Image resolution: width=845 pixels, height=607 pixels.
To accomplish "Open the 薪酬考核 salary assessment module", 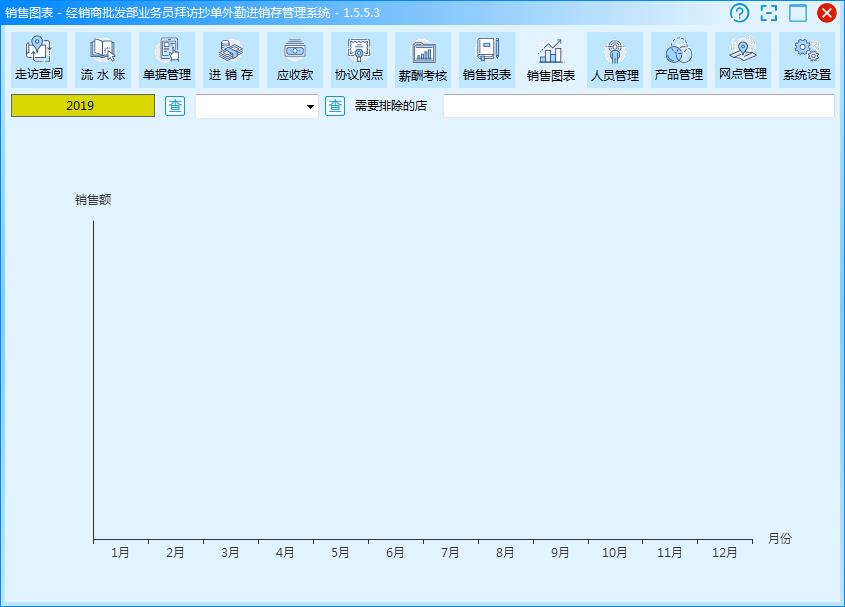I will [x=423, y=60].
